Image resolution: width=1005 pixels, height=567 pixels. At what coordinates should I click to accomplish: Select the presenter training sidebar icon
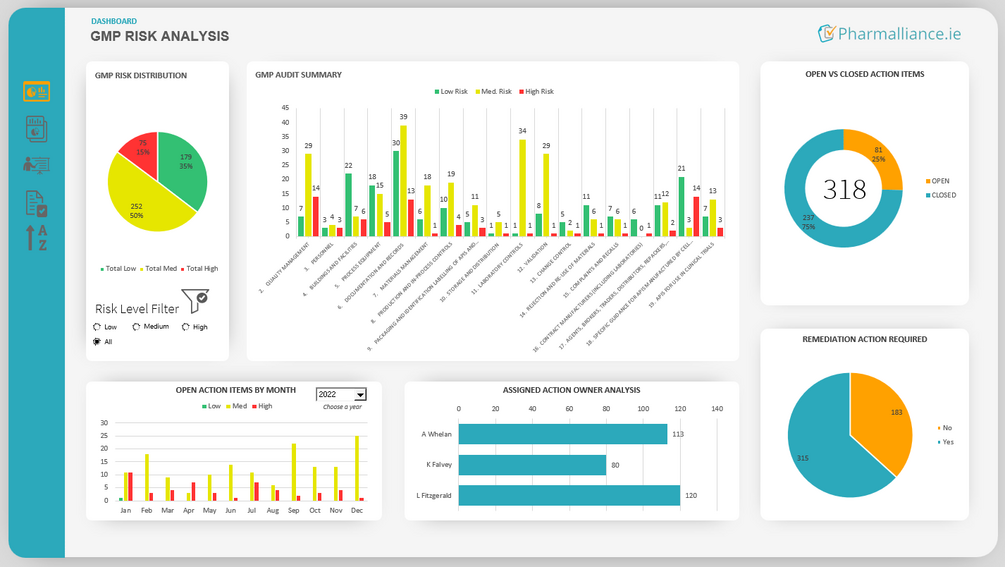[37, 165]
